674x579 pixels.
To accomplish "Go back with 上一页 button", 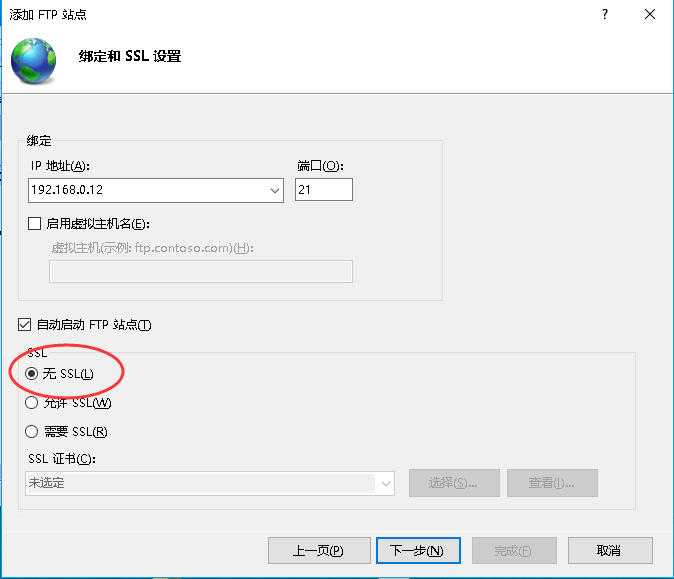I will (x=319, y=550).
